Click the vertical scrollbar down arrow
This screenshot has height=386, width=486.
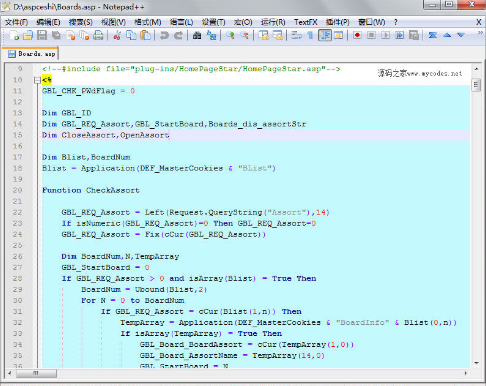[476, 363]
